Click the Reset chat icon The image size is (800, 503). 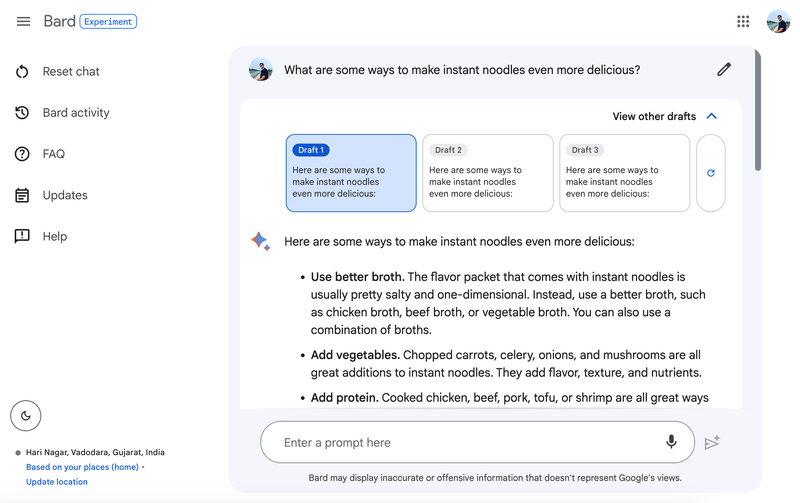[22, 71]
